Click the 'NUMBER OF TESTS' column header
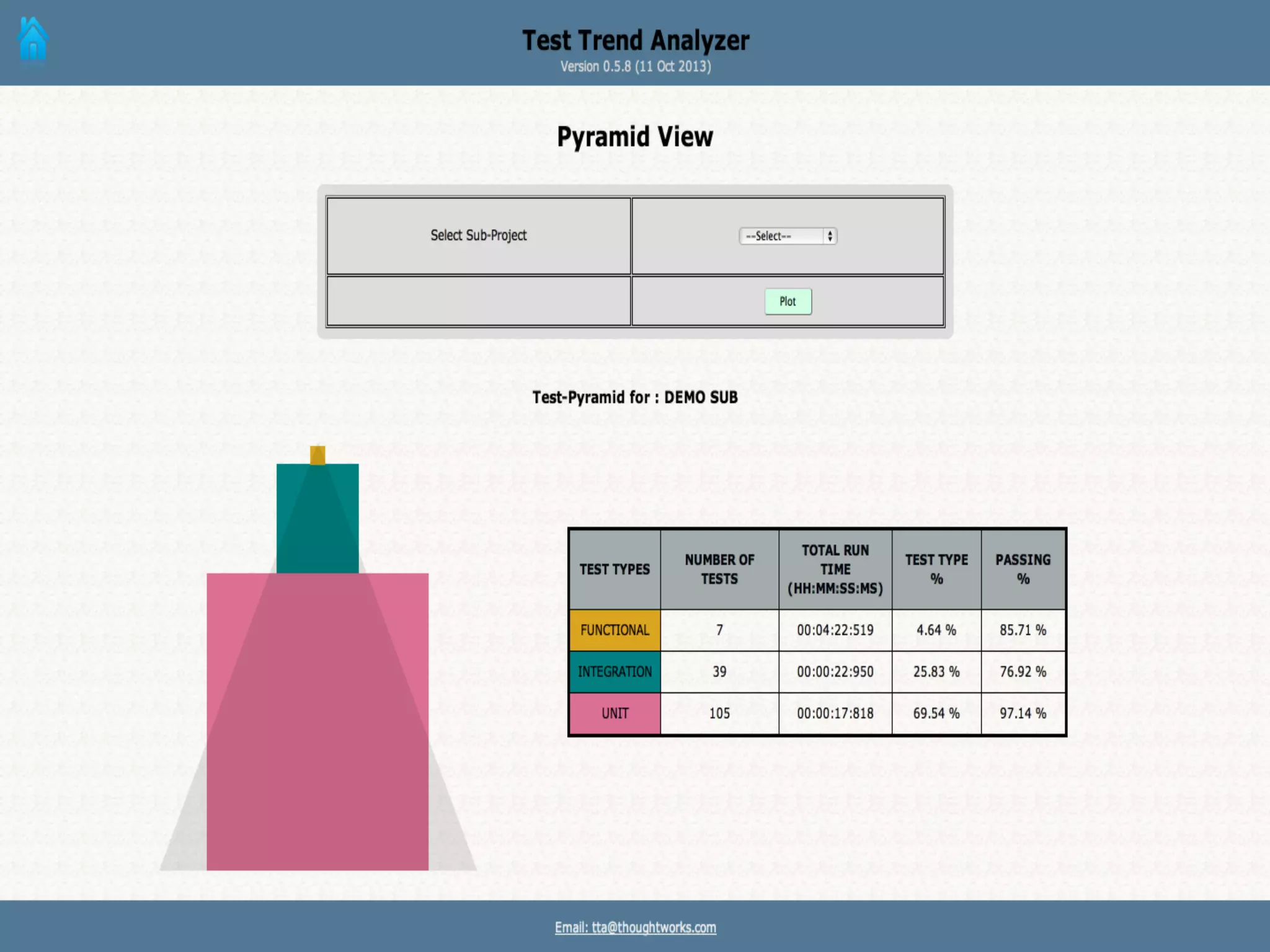 (x=719, y=569)
